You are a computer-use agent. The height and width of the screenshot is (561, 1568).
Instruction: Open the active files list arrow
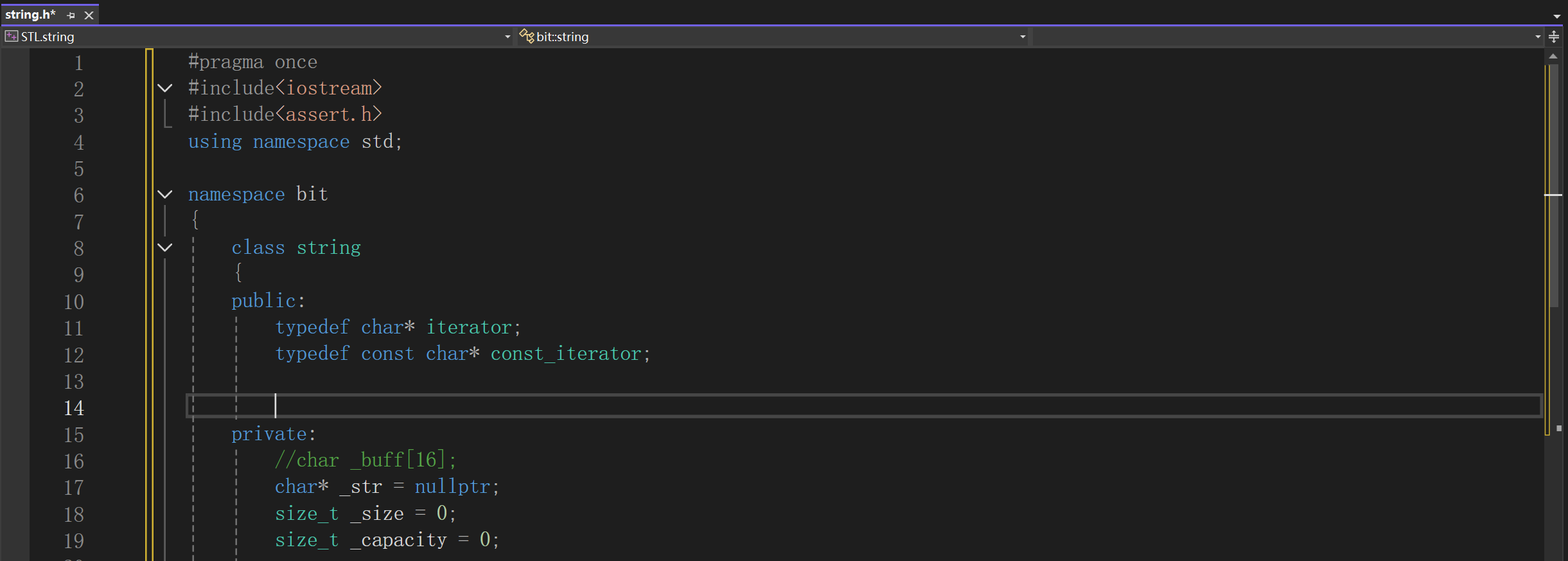(x=1556, y=16)
